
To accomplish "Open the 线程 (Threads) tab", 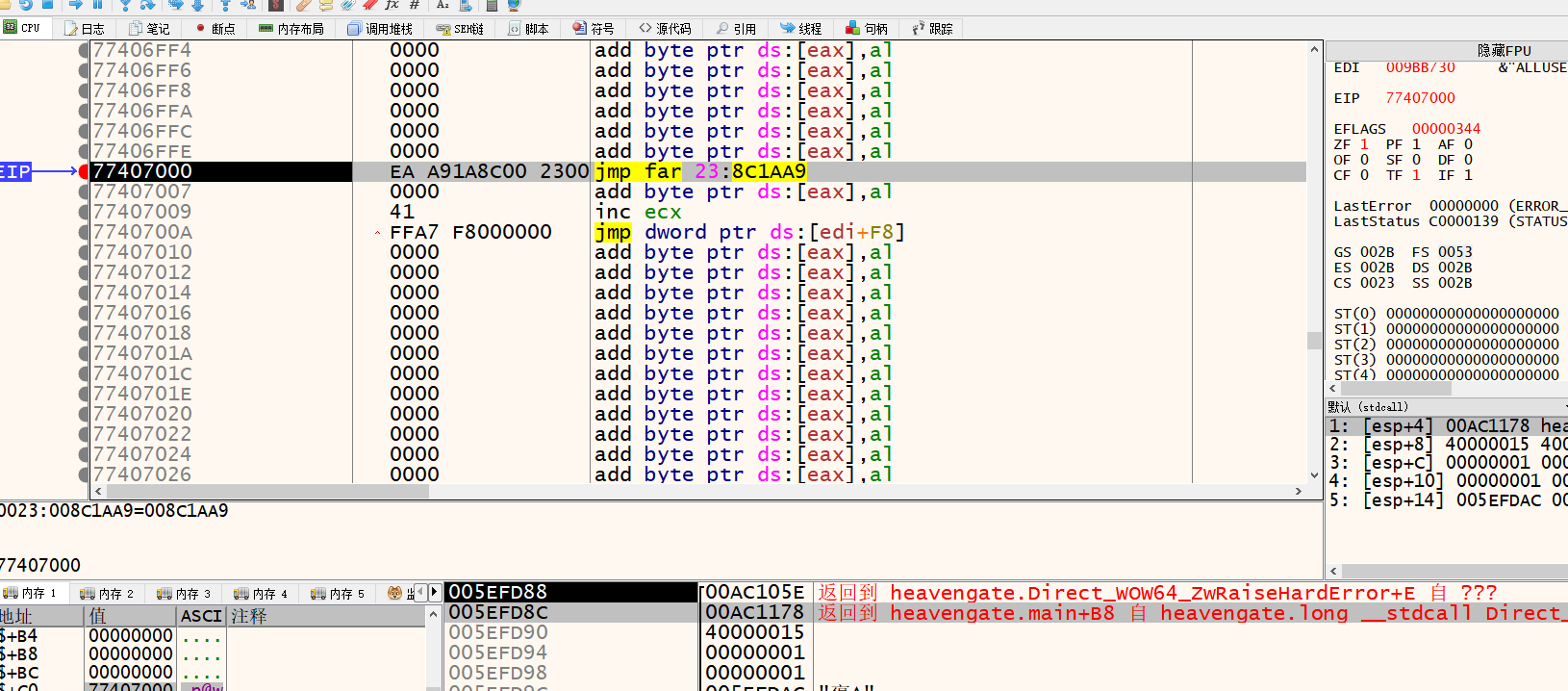I will click(801, 29).
